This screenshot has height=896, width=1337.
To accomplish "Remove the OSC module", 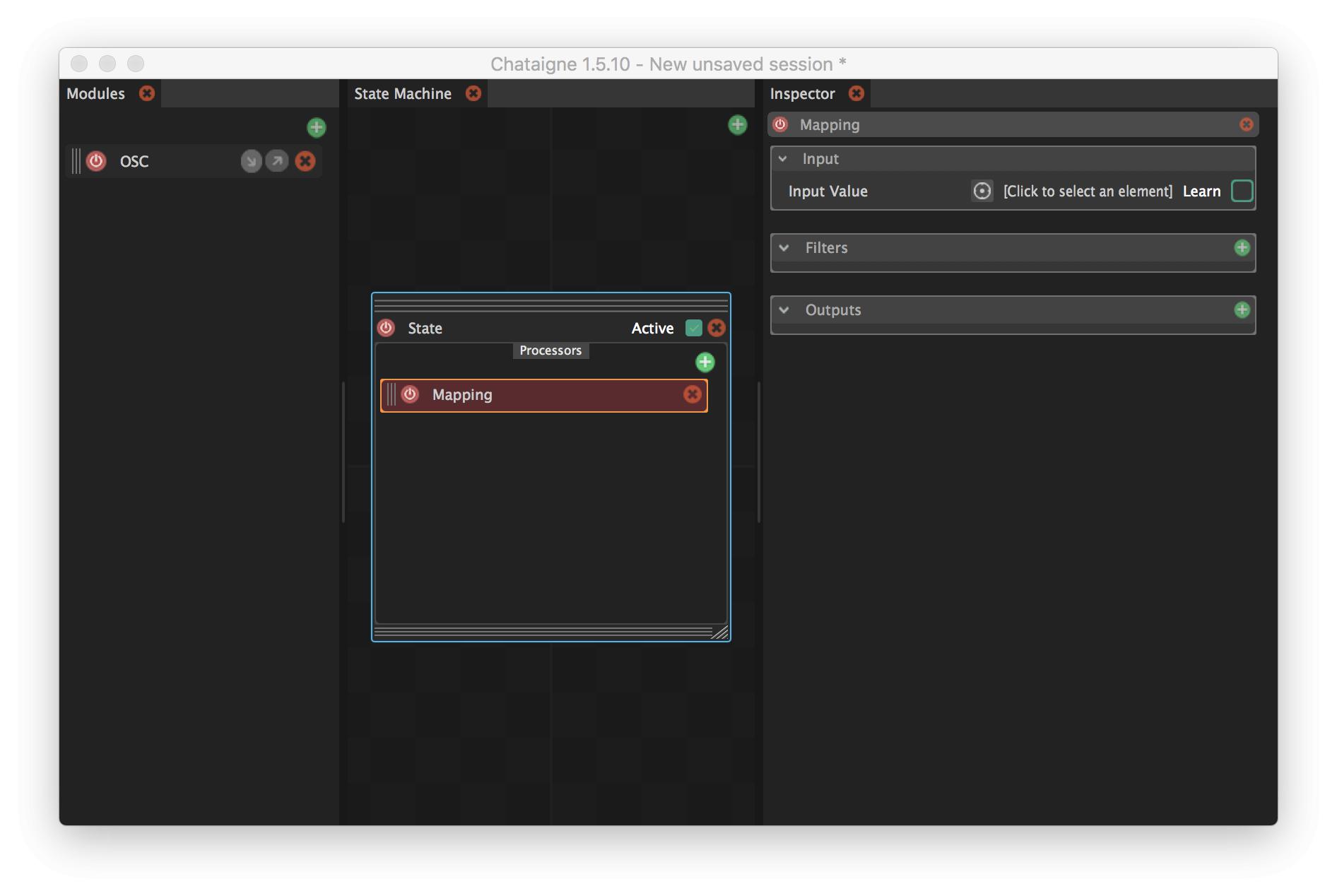I will (305, 161).
